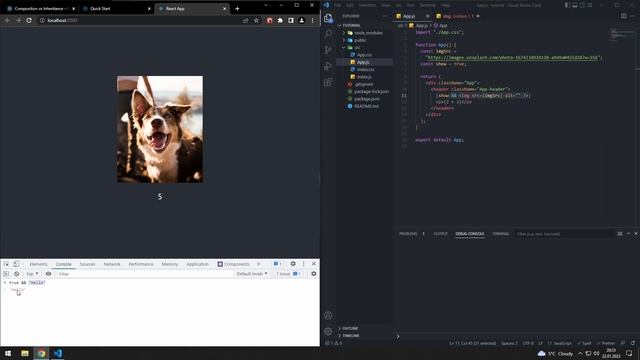Toggle the primary sidebar layout icon in VS Code title bar

click(567, 5)
